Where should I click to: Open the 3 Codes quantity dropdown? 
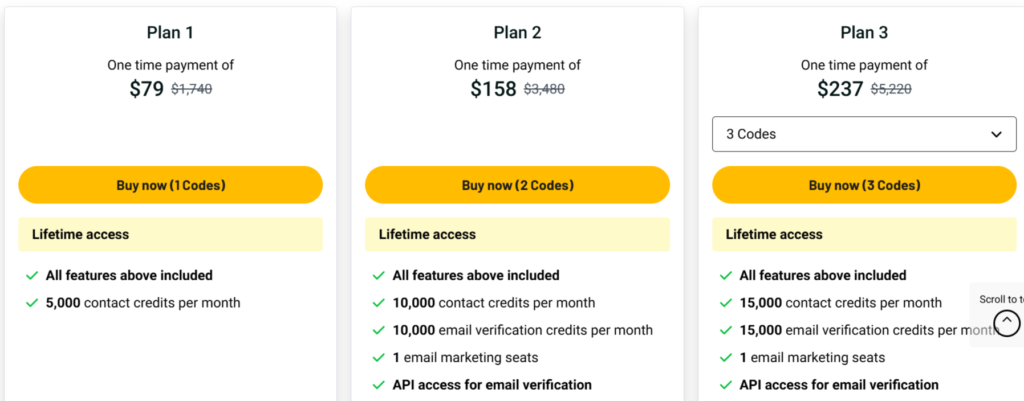coord(864,134)
